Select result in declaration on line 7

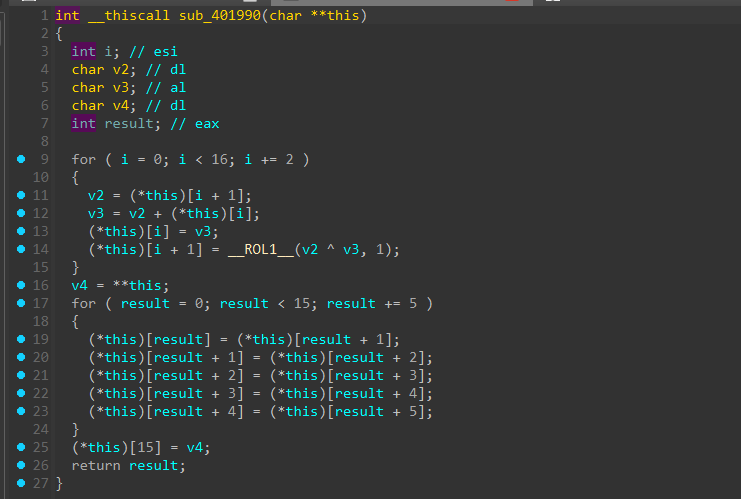(129, 123)
